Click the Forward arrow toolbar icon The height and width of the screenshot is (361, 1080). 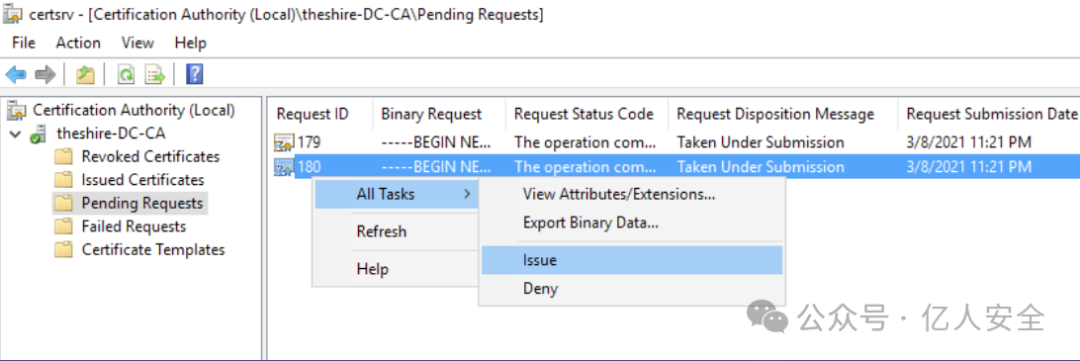pyautogui.click(x=45, y=74)
